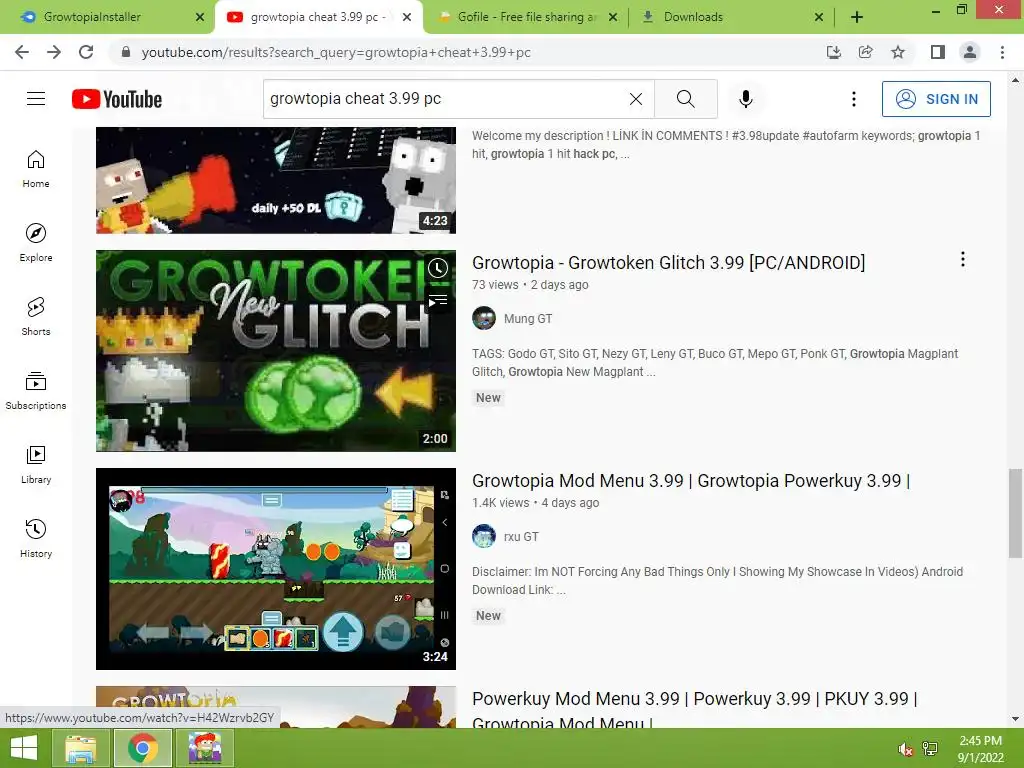Close the Gofile tab

613,17
